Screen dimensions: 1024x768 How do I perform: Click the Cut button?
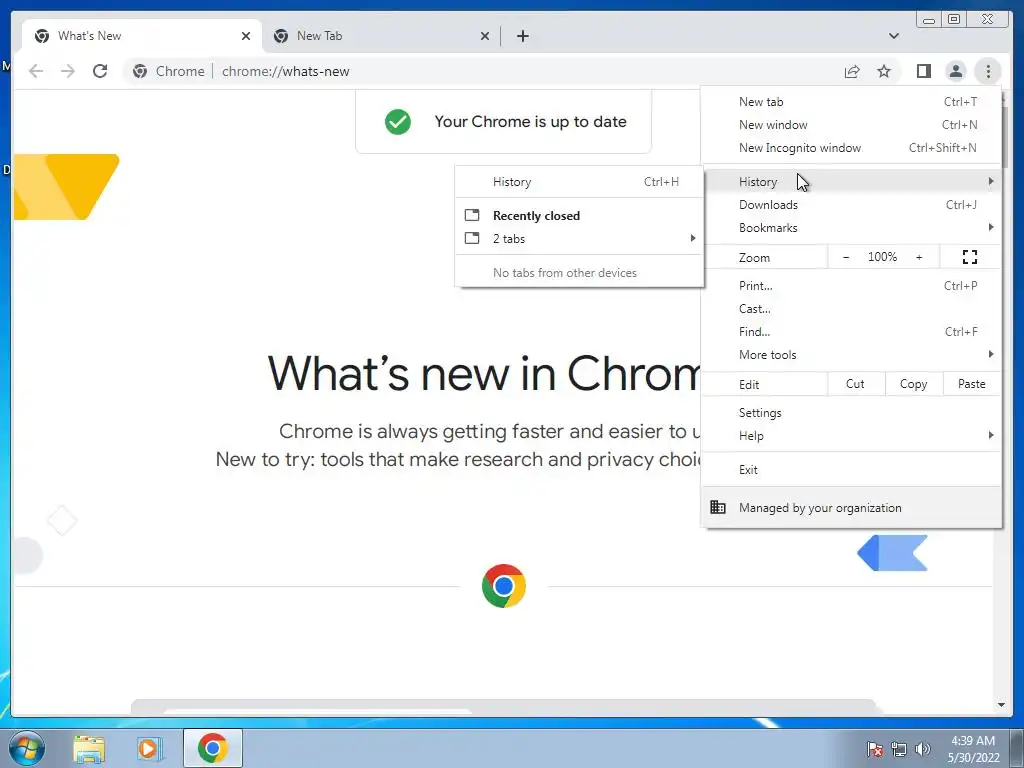[856, 384]
